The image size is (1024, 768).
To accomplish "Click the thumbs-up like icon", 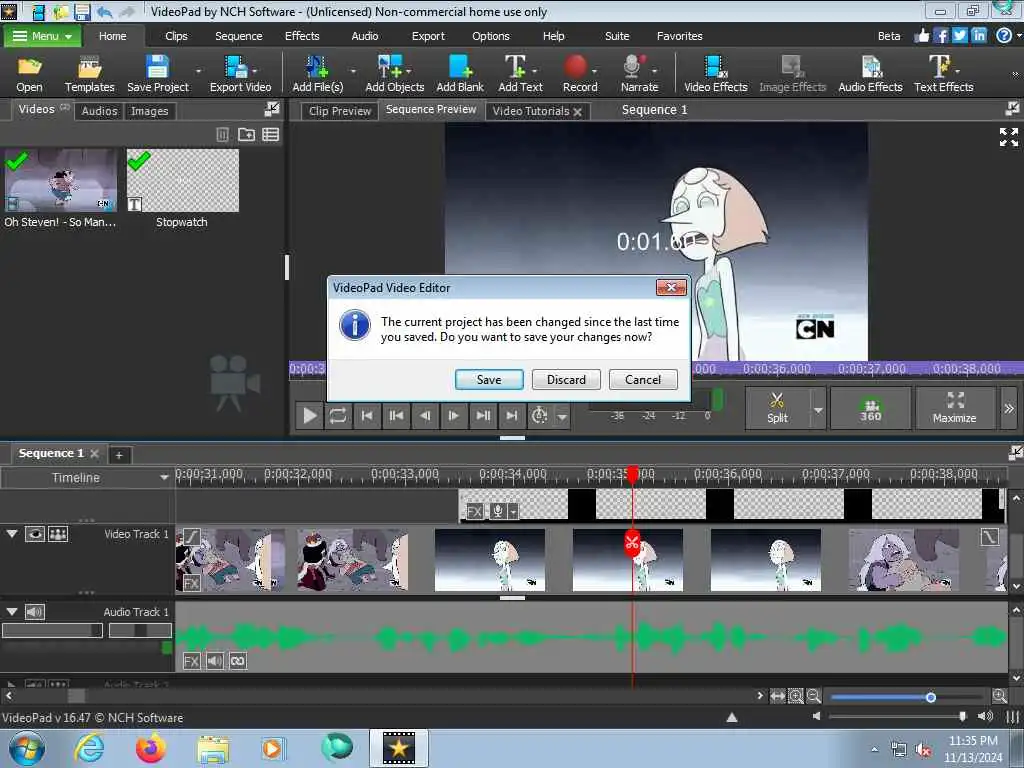I will [x=921, y=36].
